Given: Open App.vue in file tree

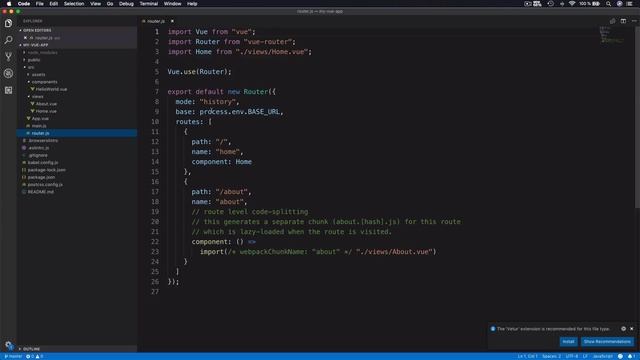Looking at the screenshot, I should 40,119.
